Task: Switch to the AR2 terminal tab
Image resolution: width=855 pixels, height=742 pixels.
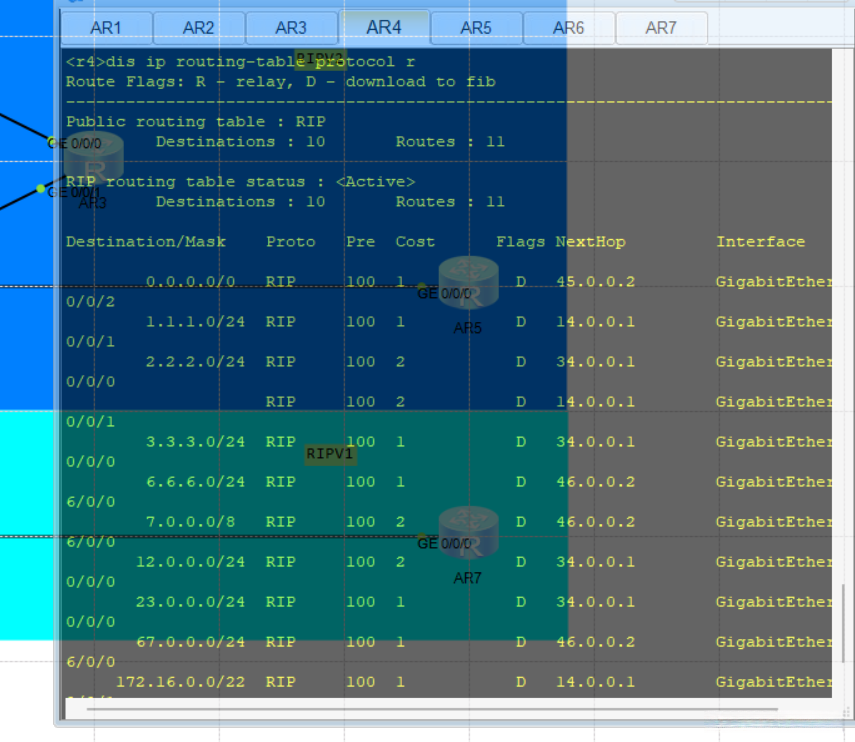Action: click(199, 28)
